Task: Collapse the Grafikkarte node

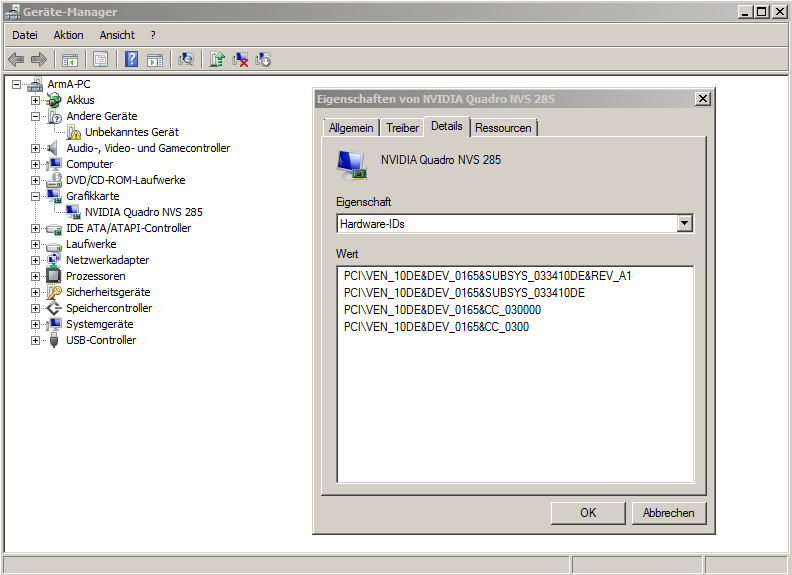Action: [35, 196]
